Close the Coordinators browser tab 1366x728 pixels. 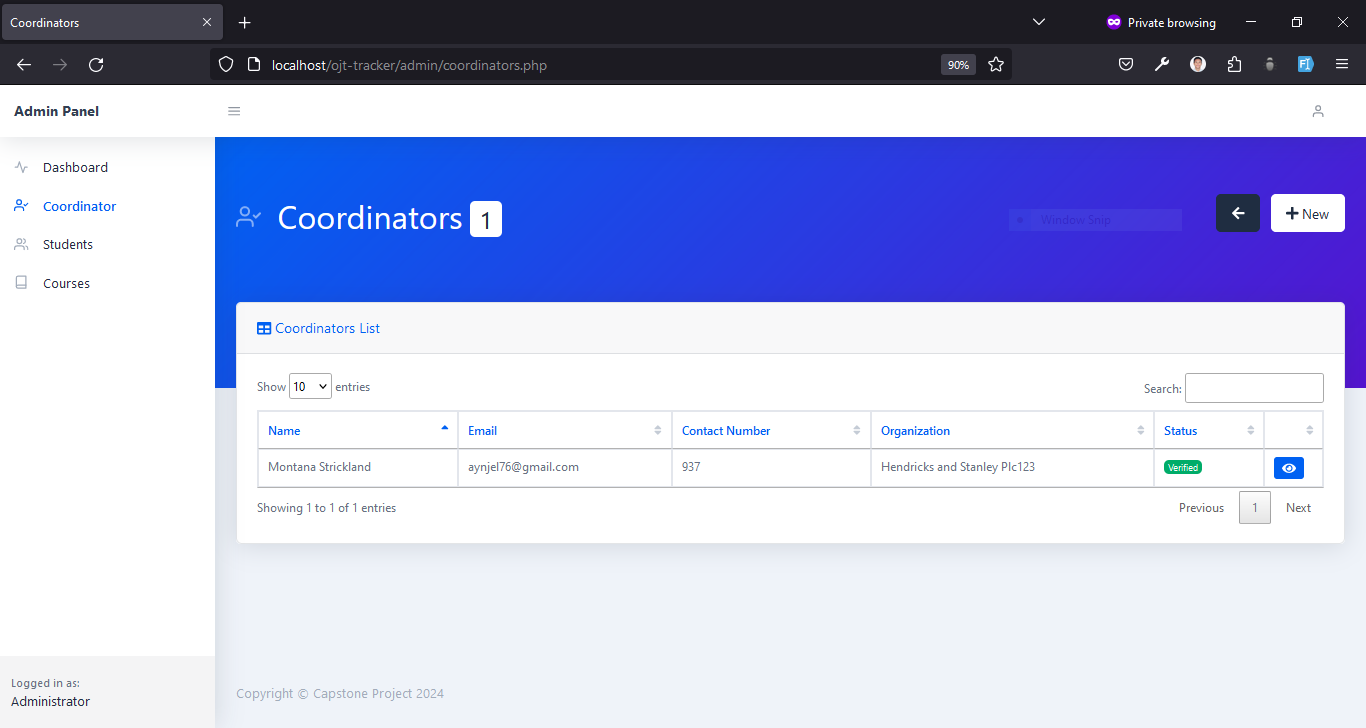point(207,22)
